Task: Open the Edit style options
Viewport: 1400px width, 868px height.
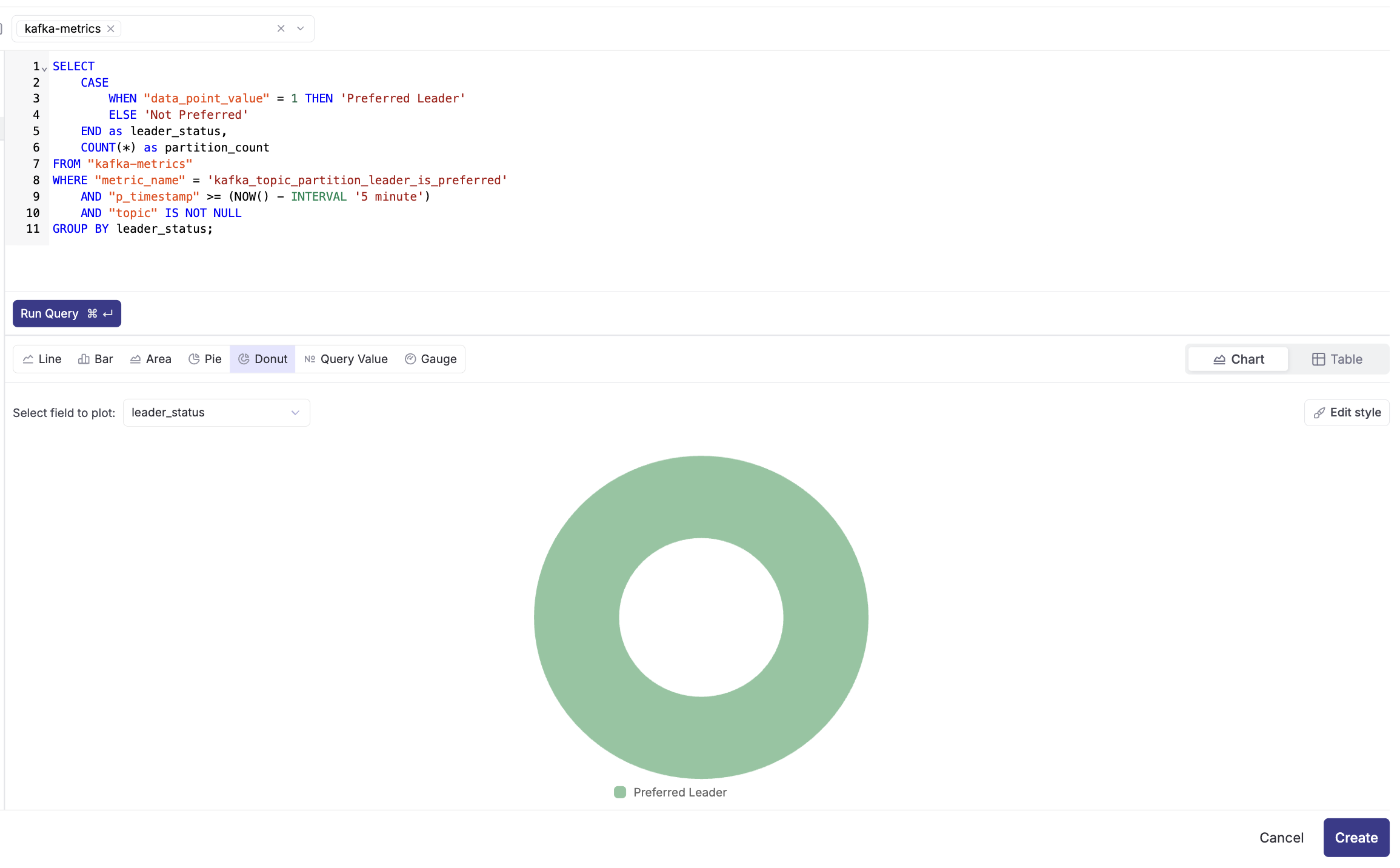Action: 1347,413
